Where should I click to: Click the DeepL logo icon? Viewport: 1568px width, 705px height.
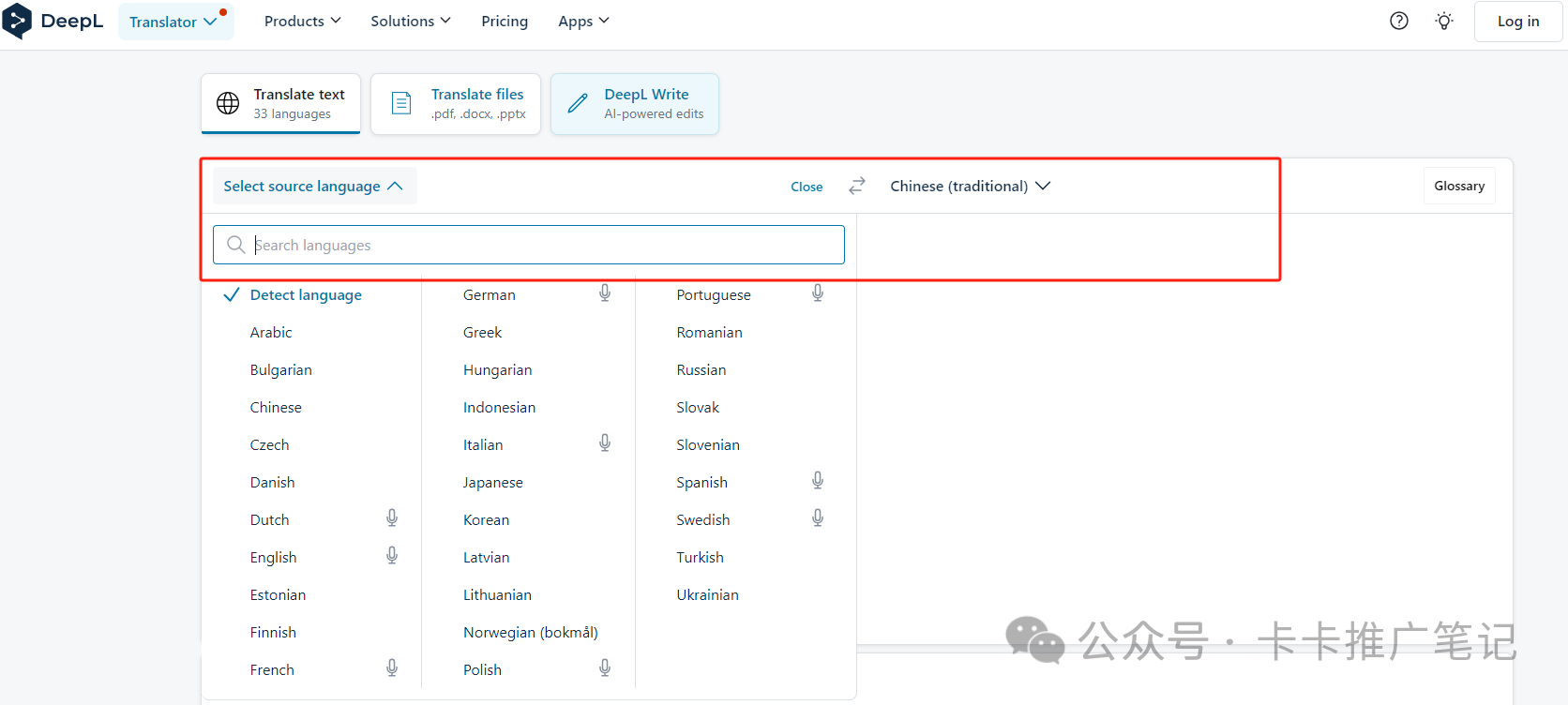click(x=17, y=21)
